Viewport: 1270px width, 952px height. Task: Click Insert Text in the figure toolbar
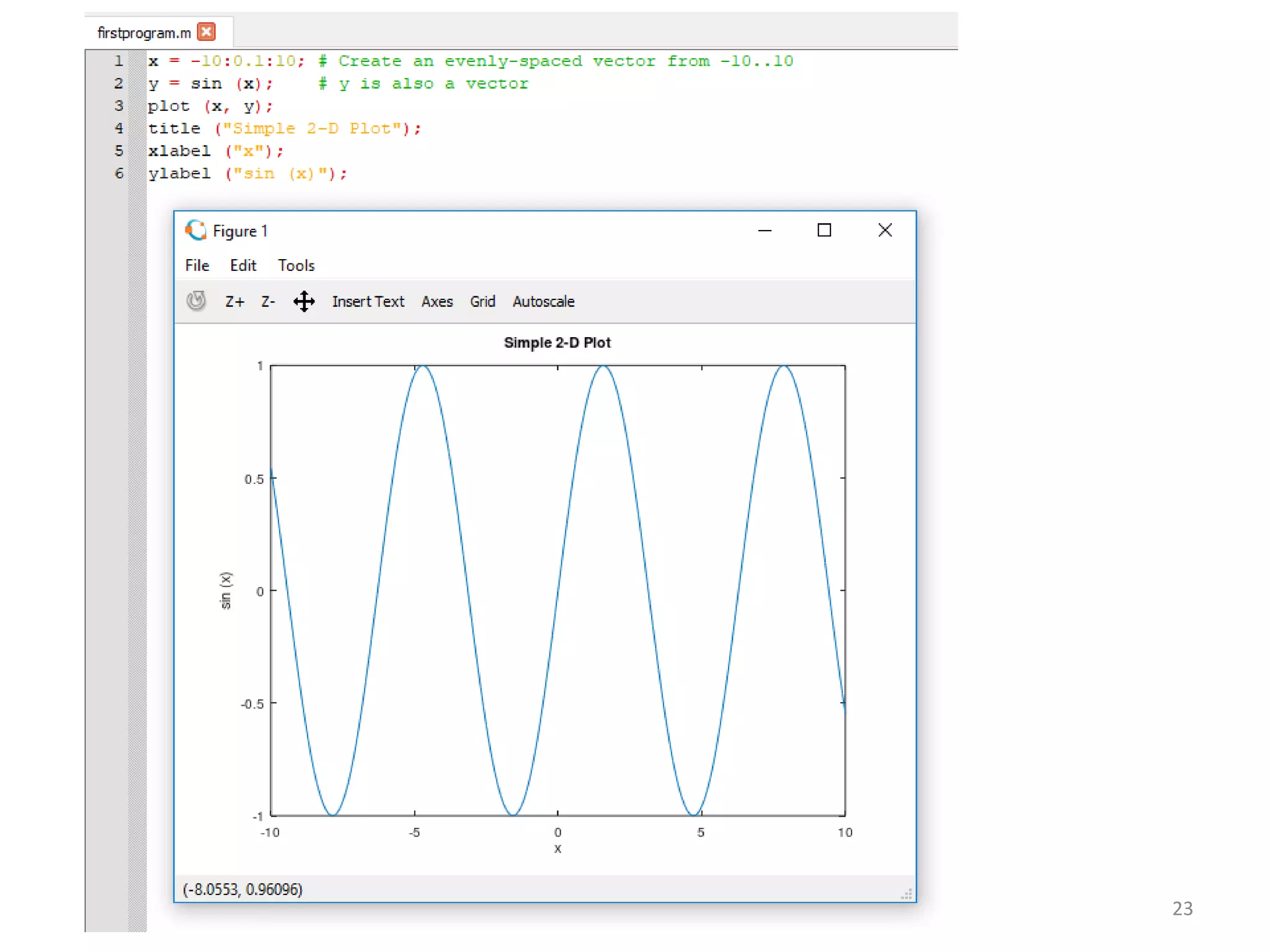[368, 301]
